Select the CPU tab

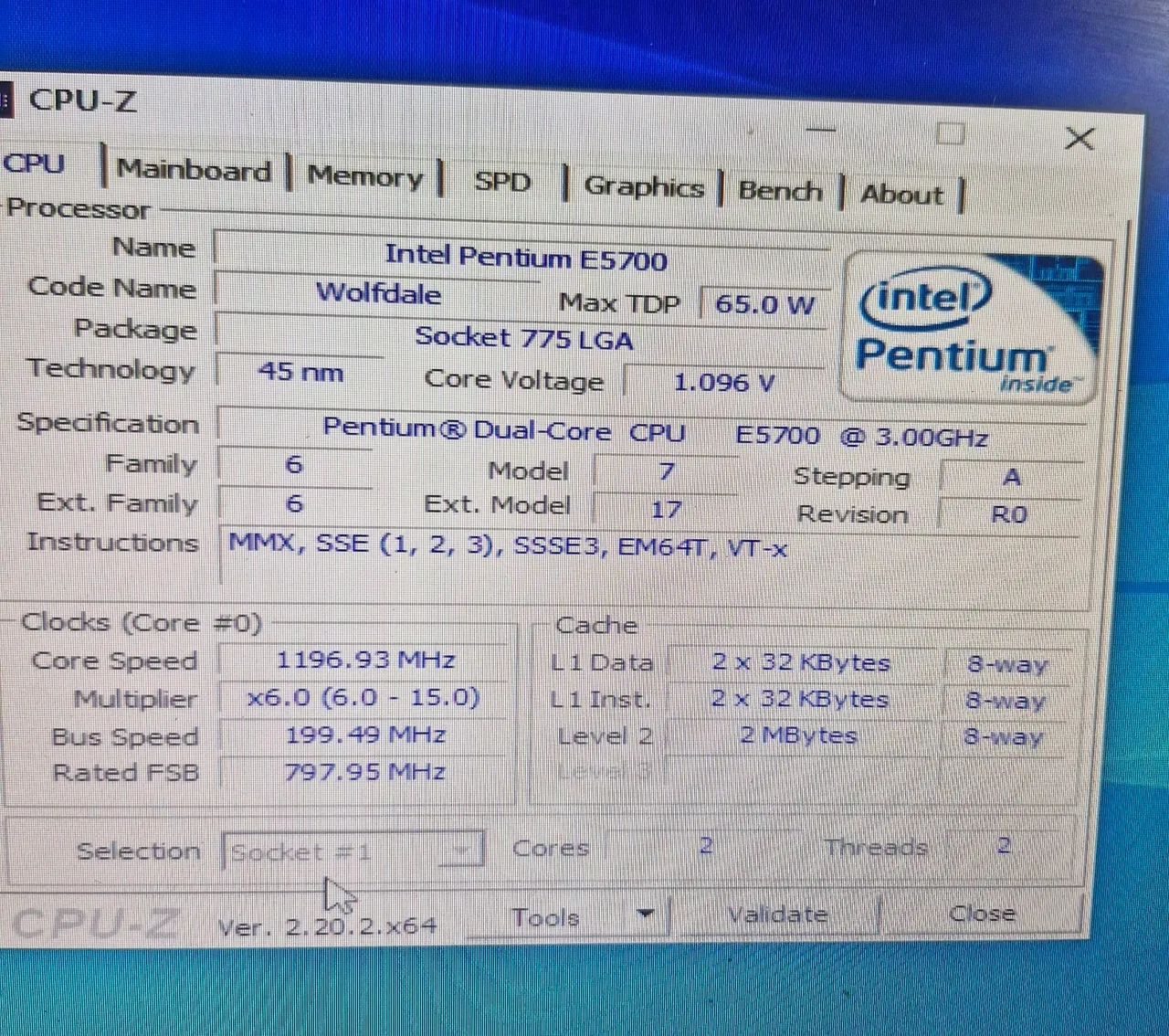[x=35, y=164]
